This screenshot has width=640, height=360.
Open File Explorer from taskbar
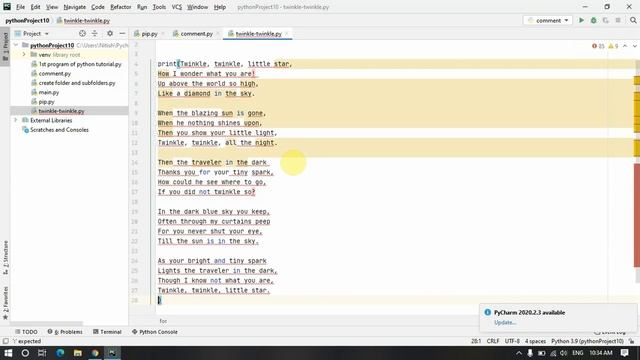(78, 353)
